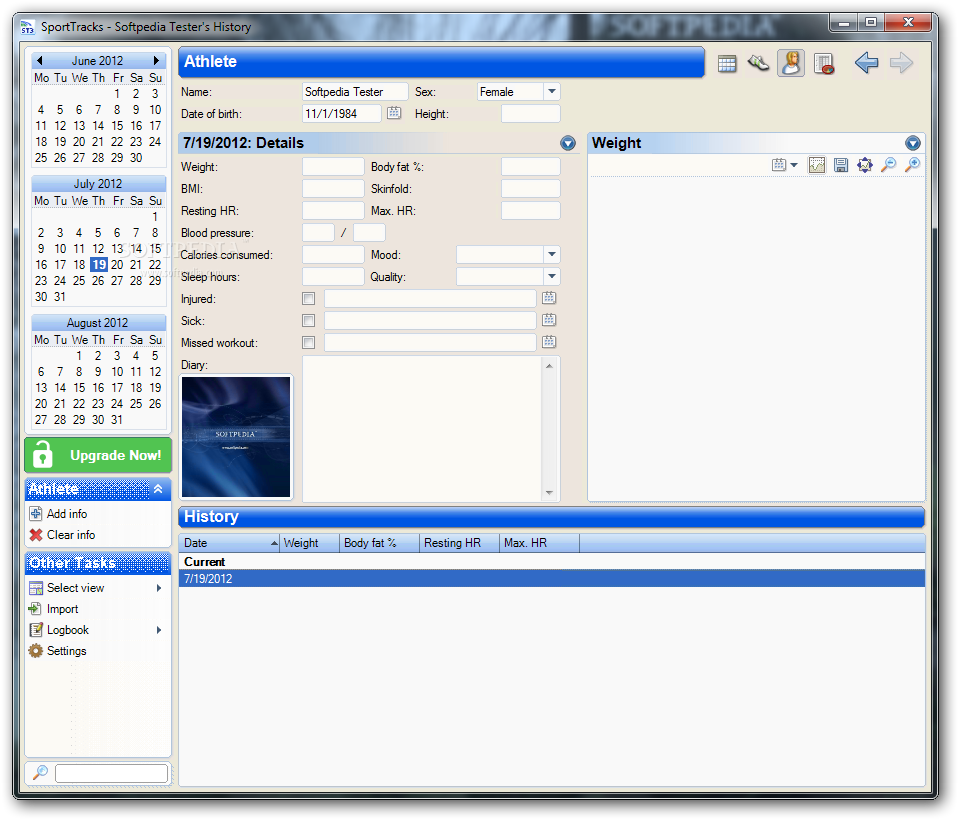
Task: Sort history by Body fat % column
Action: pyautogui.click(x=379, y=542)
